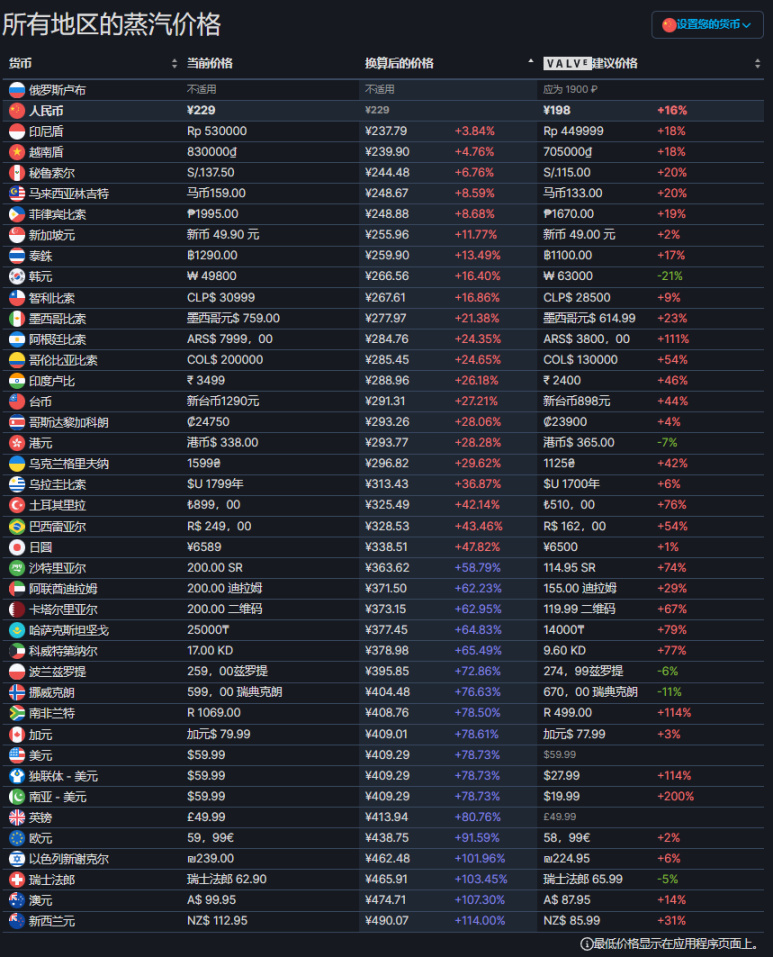Image resolution: width=773 pixels, height=957 pixels.
Task: Select the 挪威克朗 currency name
Action: tap(52, 693)
